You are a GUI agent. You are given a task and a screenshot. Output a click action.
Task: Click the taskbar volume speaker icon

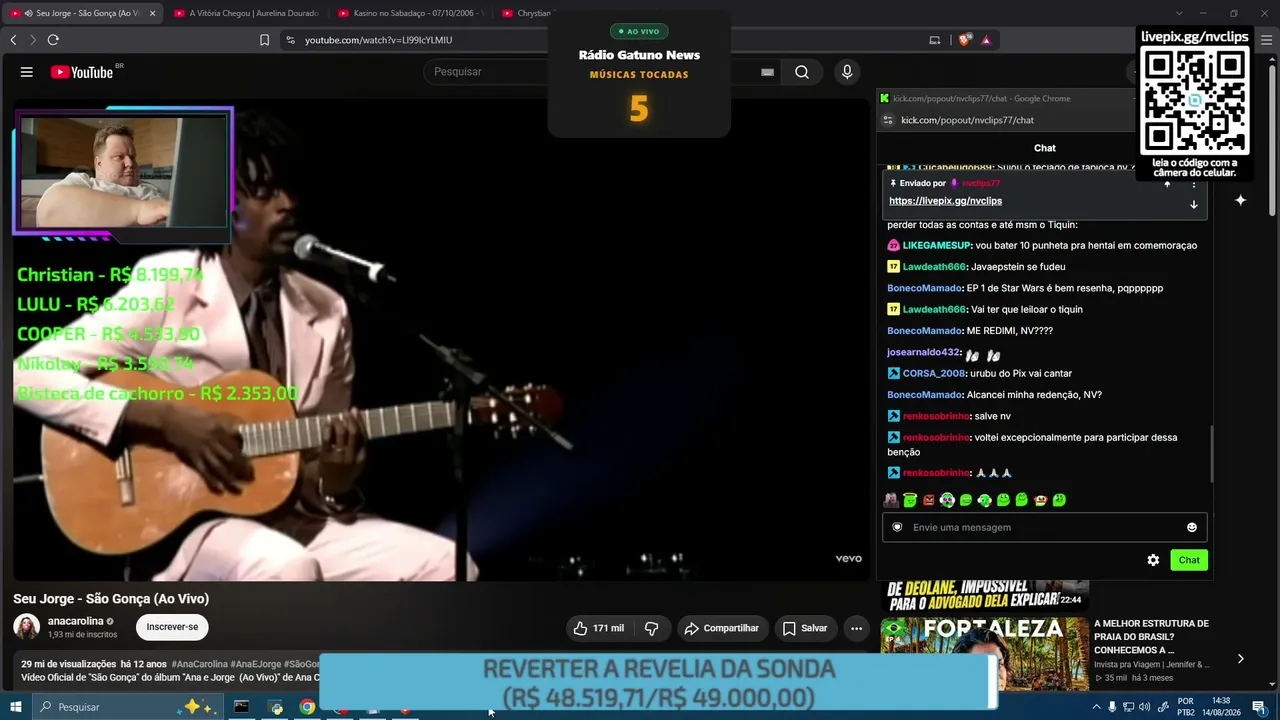tap(1145, 707)
